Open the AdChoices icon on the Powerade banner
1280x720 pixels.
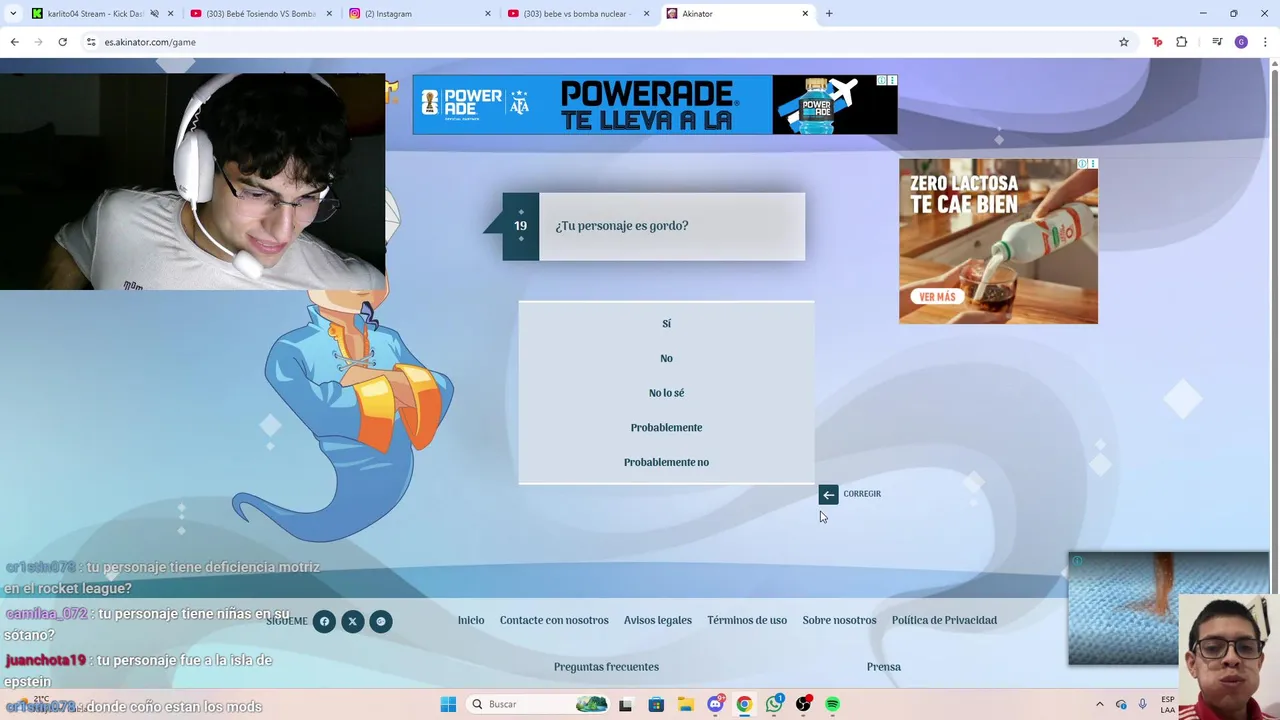click(882, 80)
